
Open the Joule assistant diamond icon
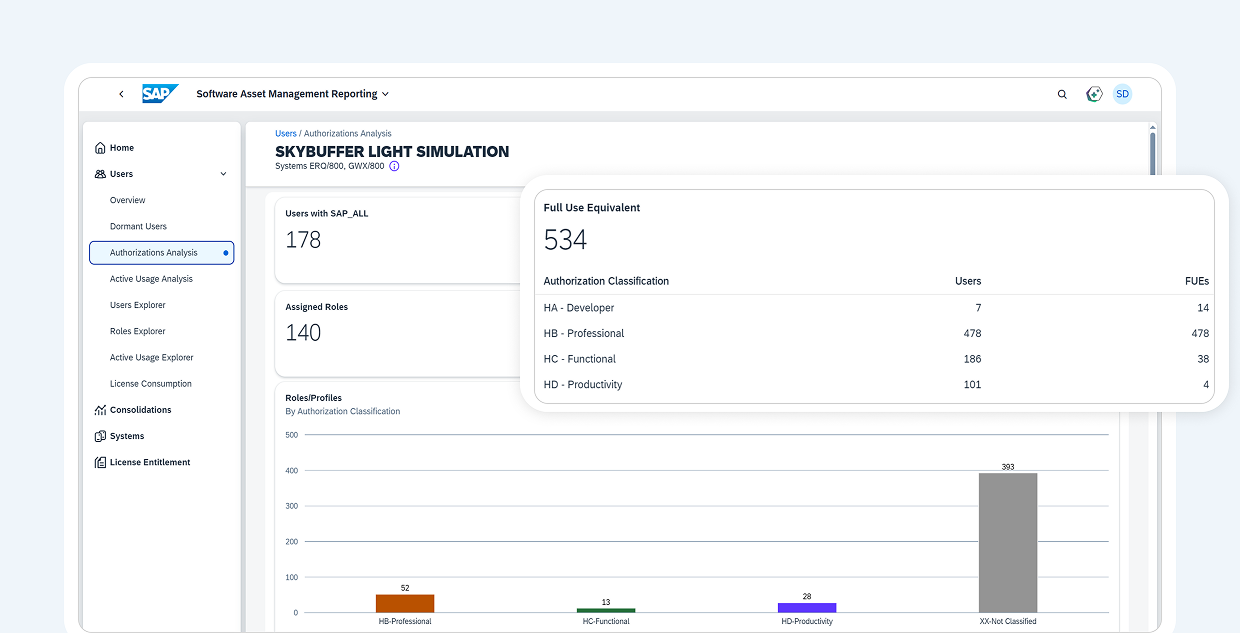point(1094,94)
